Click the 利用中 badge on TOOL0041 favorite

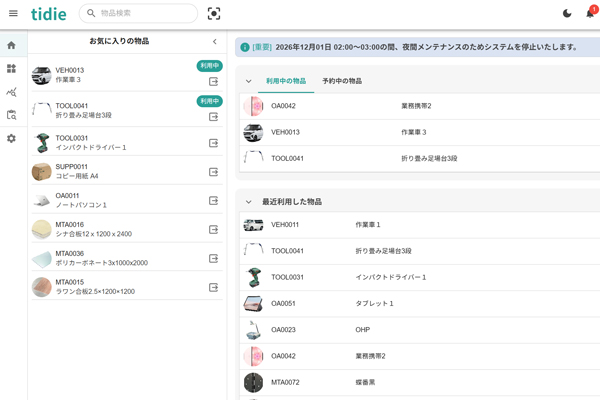pyautogui.click(x=210, y=101)
